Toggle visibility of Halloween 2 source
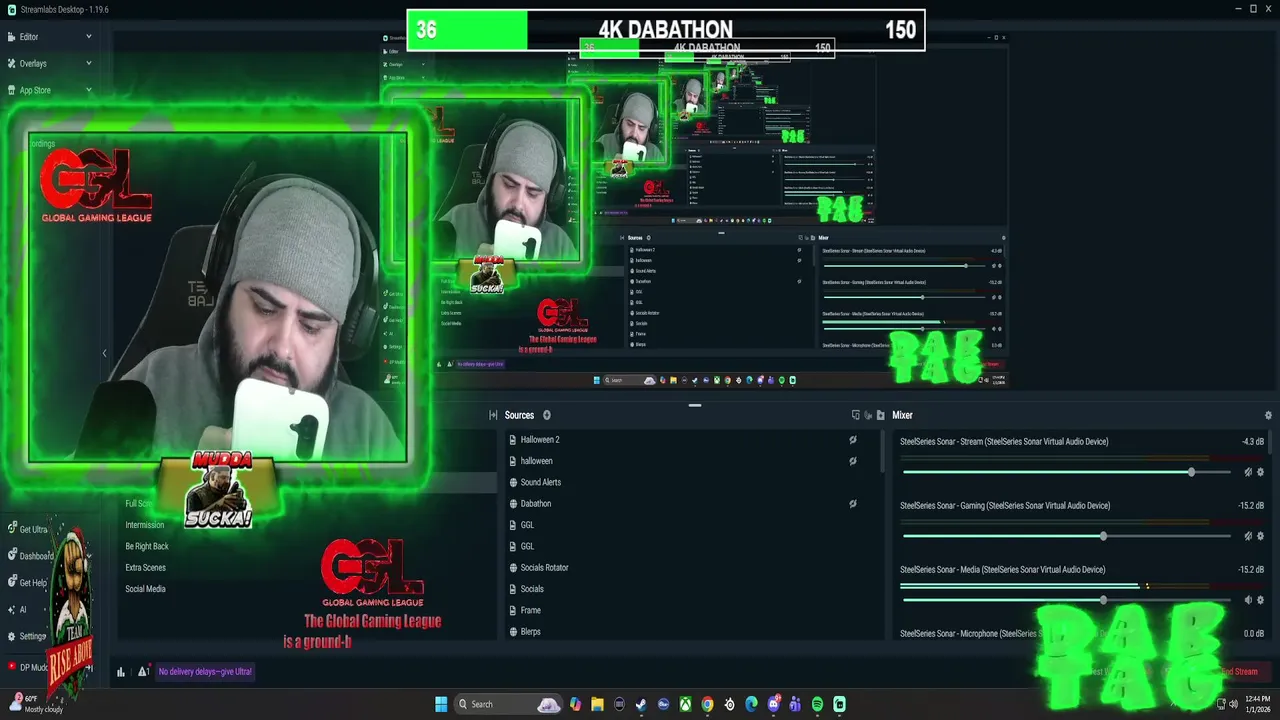Viewport: 1280px width, 720px height. 853,440
